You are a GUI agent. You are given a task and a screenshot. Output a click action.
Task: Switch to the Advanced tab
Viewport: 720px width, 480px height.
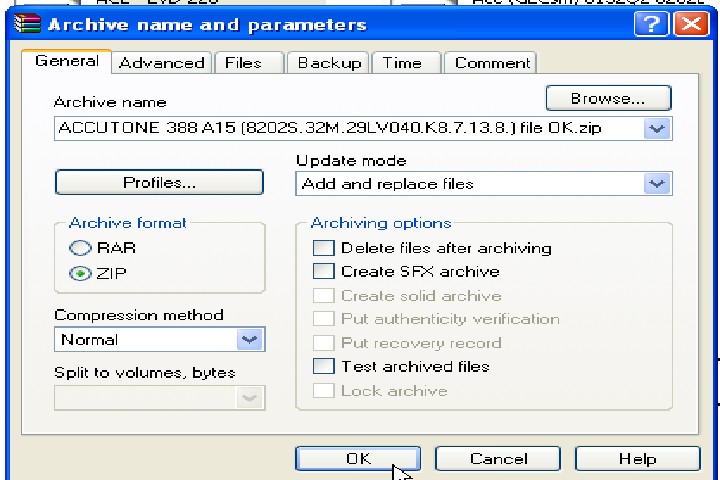tap(162, 62)
